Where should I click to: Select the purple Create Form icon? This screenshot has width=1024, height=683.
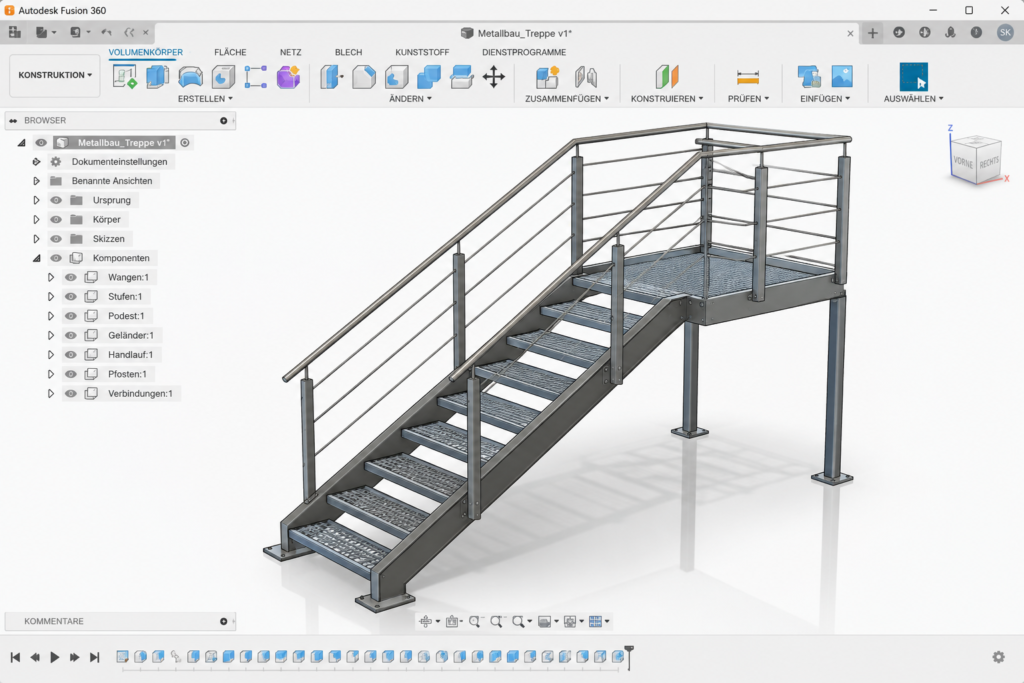288,76
